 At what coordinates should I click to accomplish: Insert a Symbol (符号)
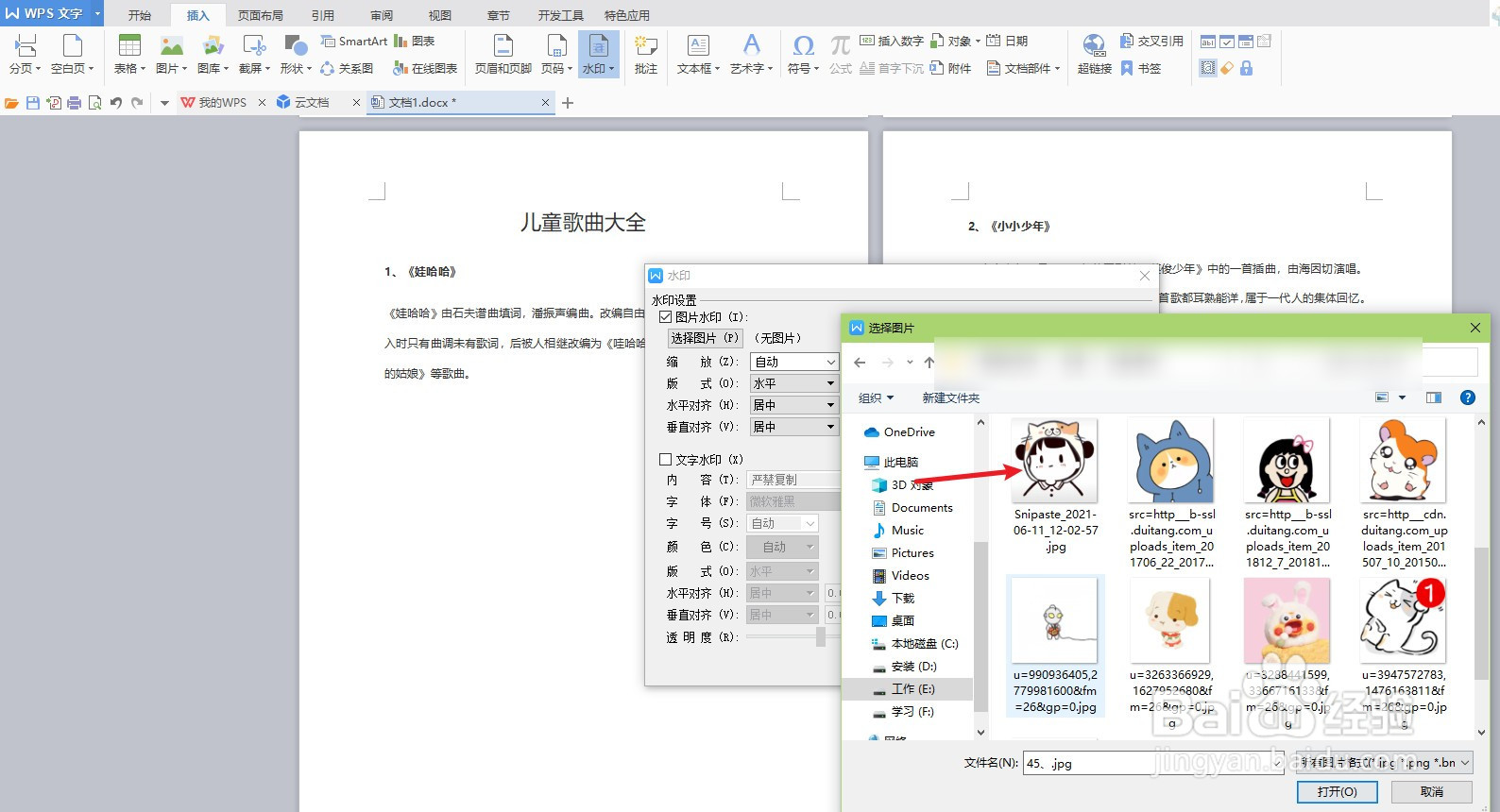[x=804, y=54]
